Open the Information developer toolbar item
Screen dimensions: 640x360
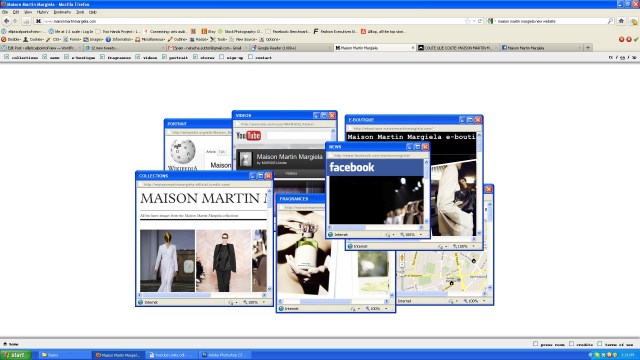[x=120, y=40]
